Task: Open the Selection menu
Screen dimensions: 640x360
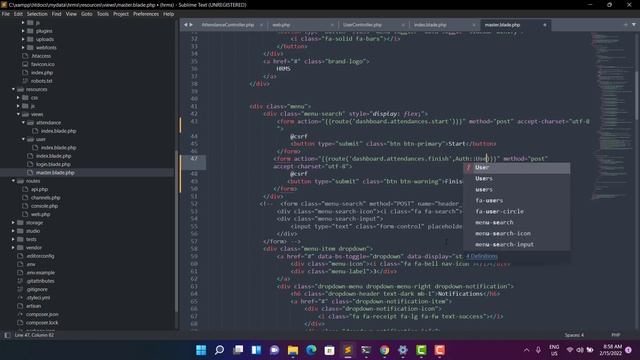Action: pyautogui.click(x=37, y=14)
